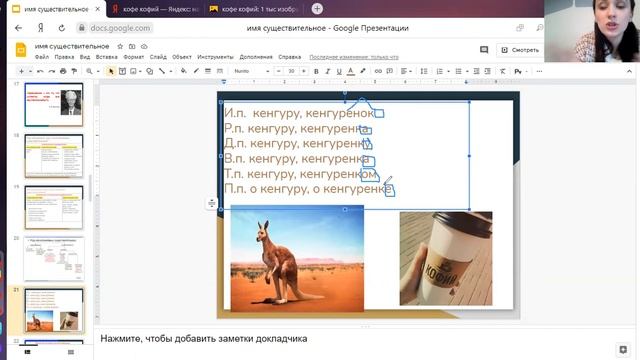The height and width of the screenshot is (360, 640).
Task: Reload the browser page
Action: tap(62, 28)
